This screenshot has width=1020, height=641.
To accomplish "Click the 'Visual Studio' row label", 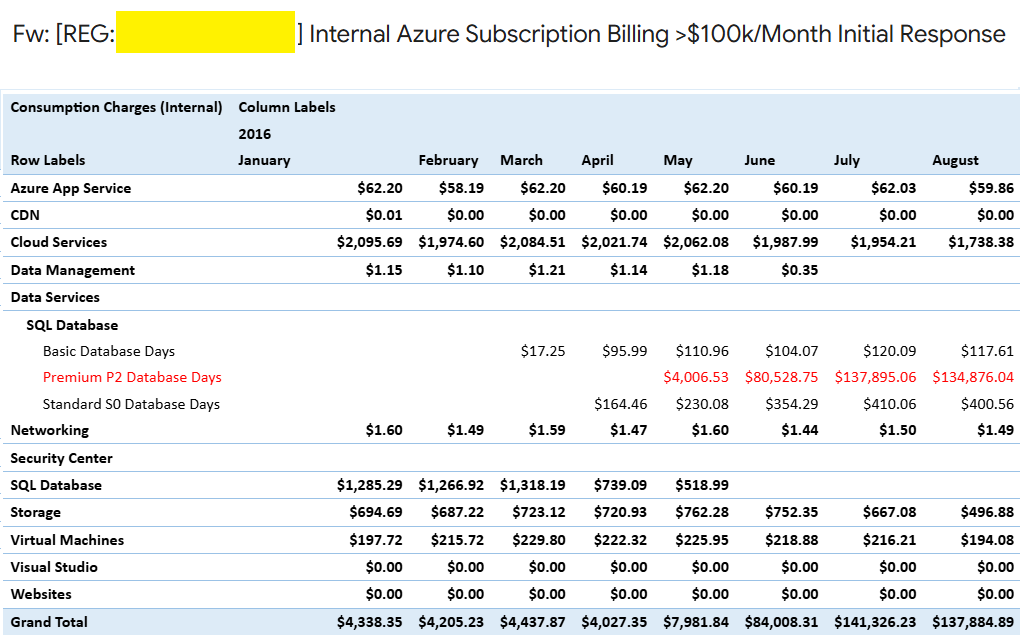I will click(54, 567).
